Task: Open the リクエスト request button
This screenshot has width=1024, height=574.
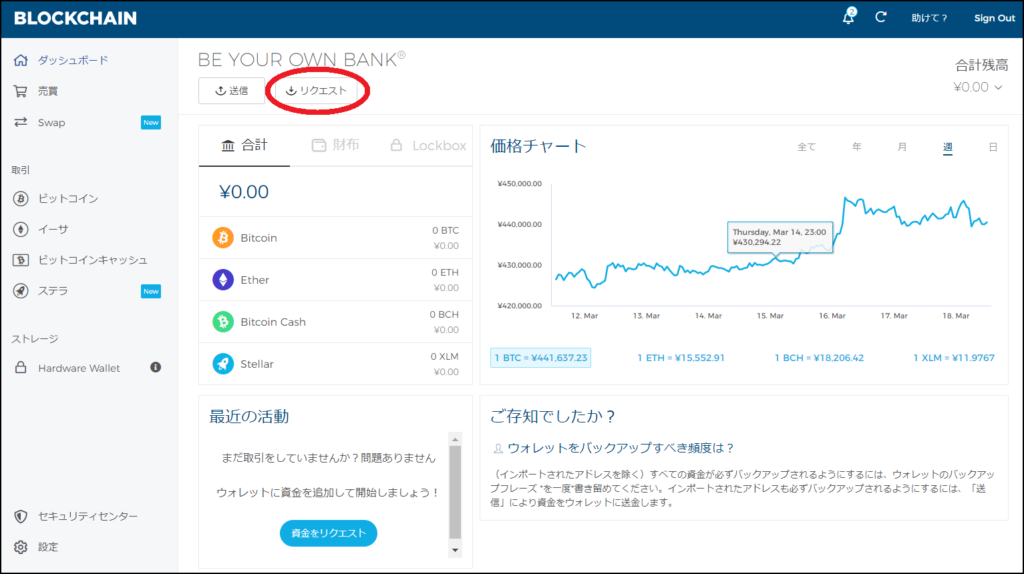Action: coord(316,91)
